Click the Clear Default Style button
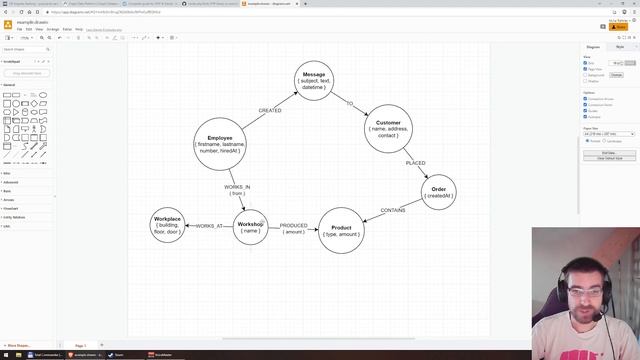This screenshot has width=640, height=360. pyautogui.click(x=609, y=158)
